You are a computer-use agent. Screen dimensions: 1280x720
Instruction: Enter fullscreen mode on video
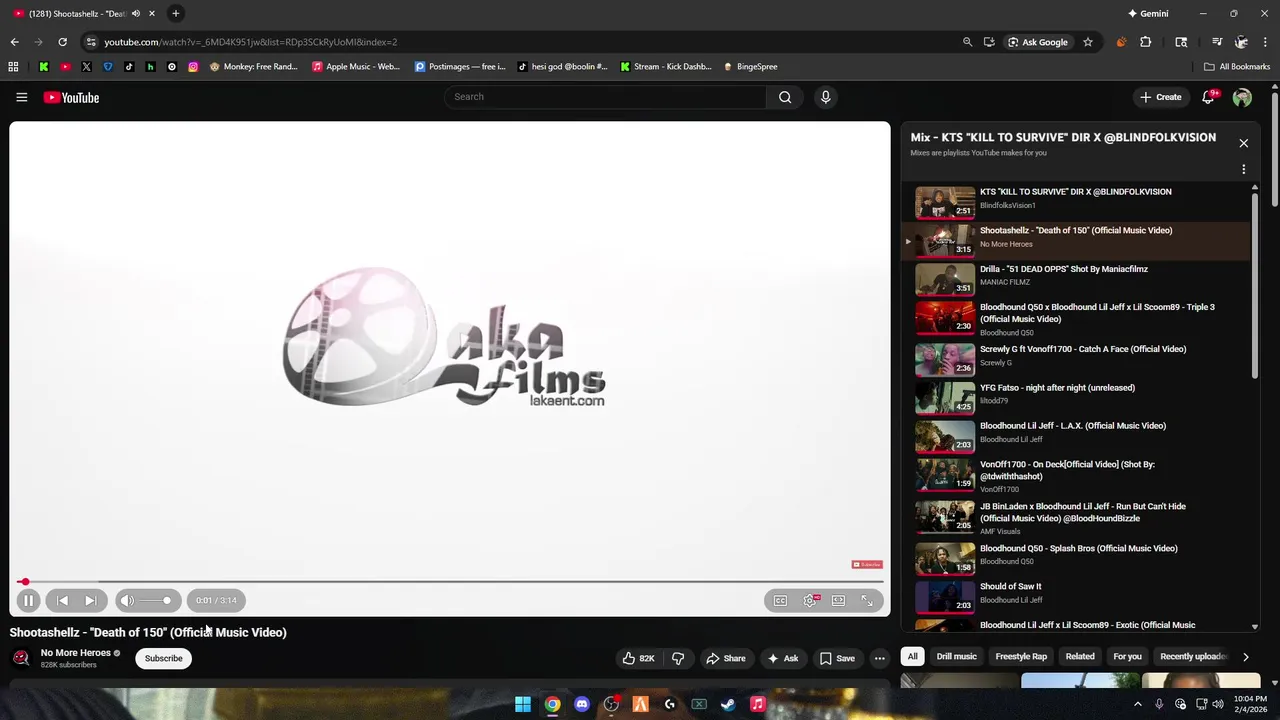[867, 600]
